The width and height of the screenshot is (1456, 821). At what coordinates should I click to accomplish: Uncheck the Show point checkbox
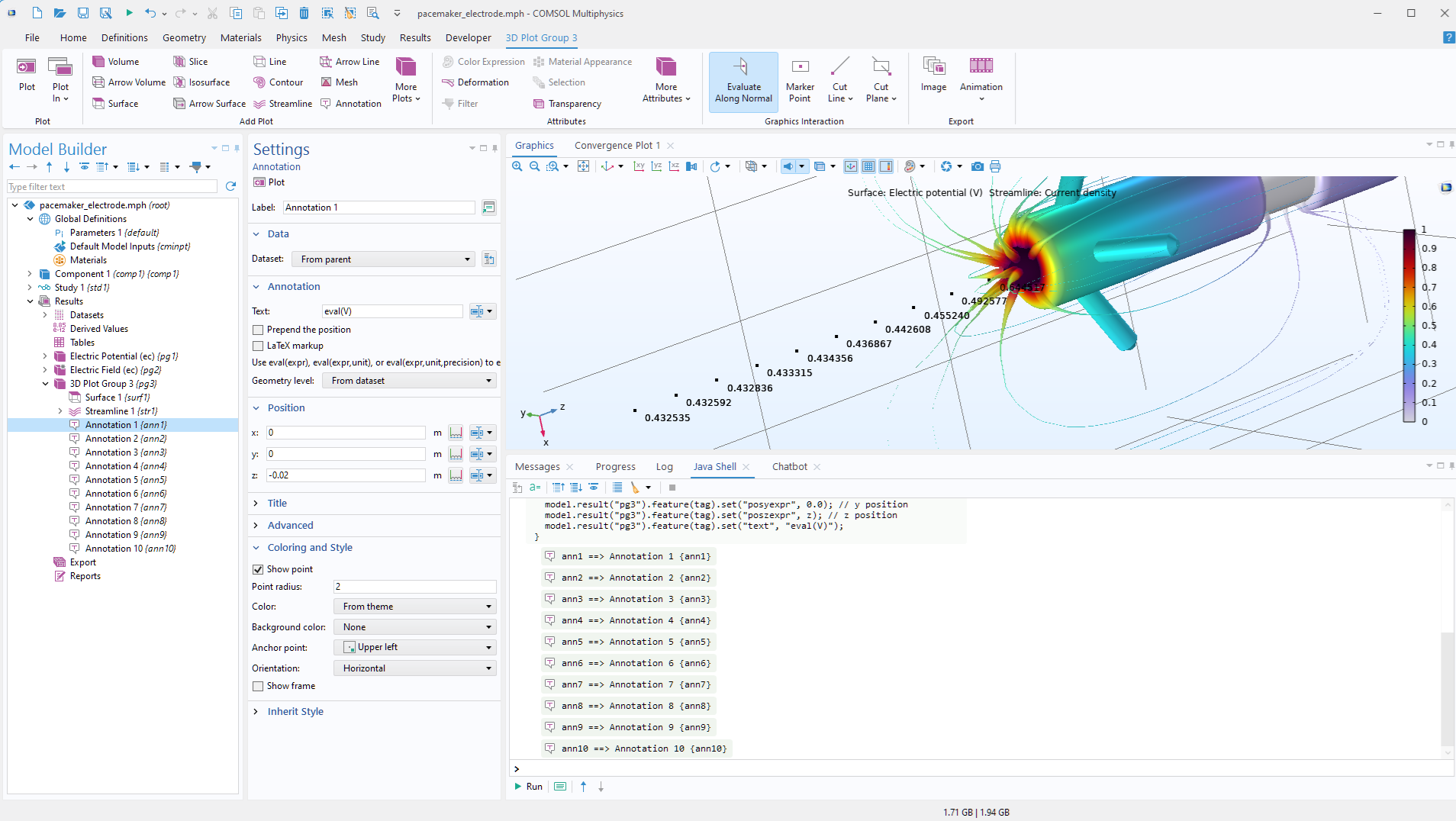(259, 569)
